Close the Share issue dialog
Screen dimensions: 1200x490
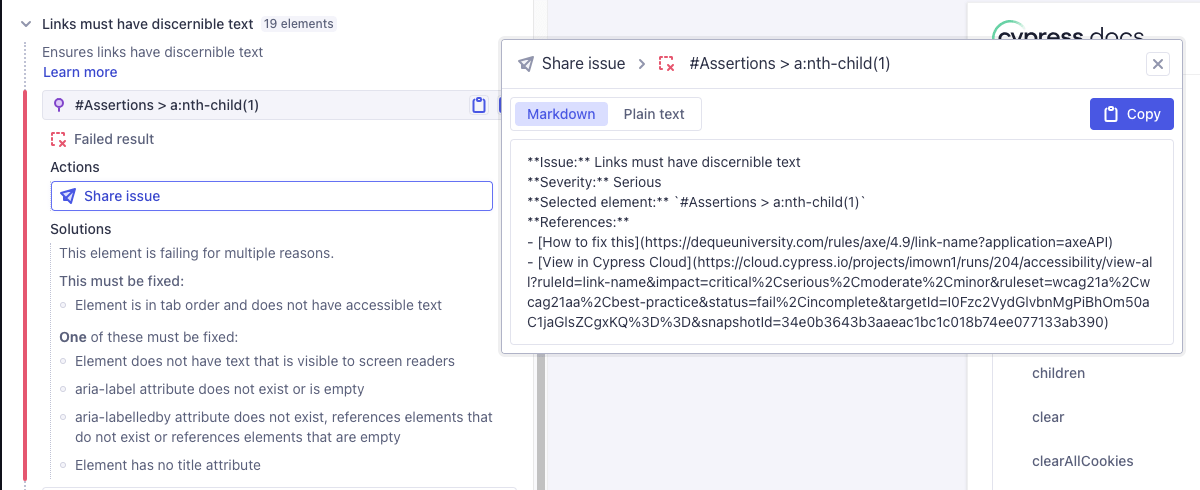tap(1158, 64)
